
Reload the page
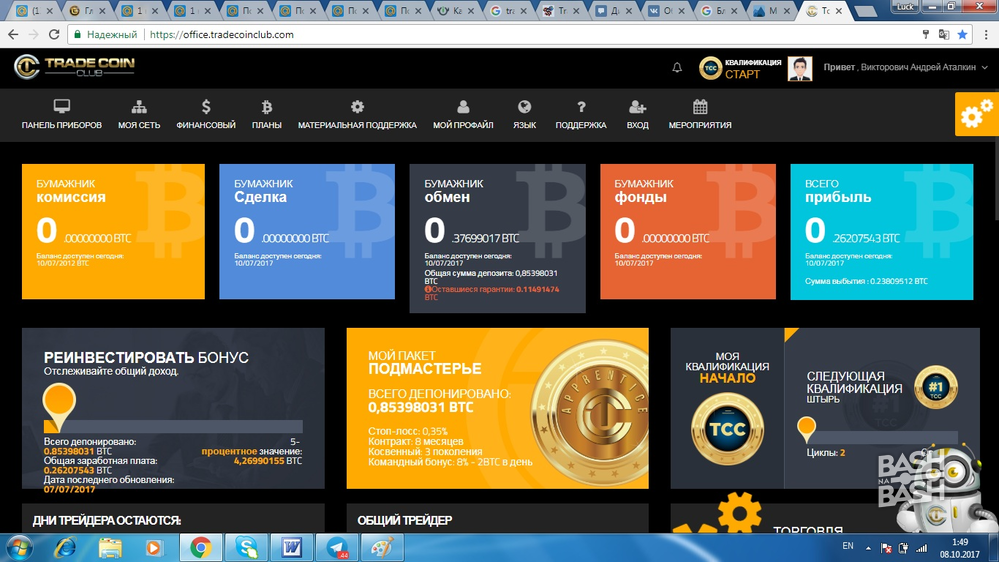(54, 34)
